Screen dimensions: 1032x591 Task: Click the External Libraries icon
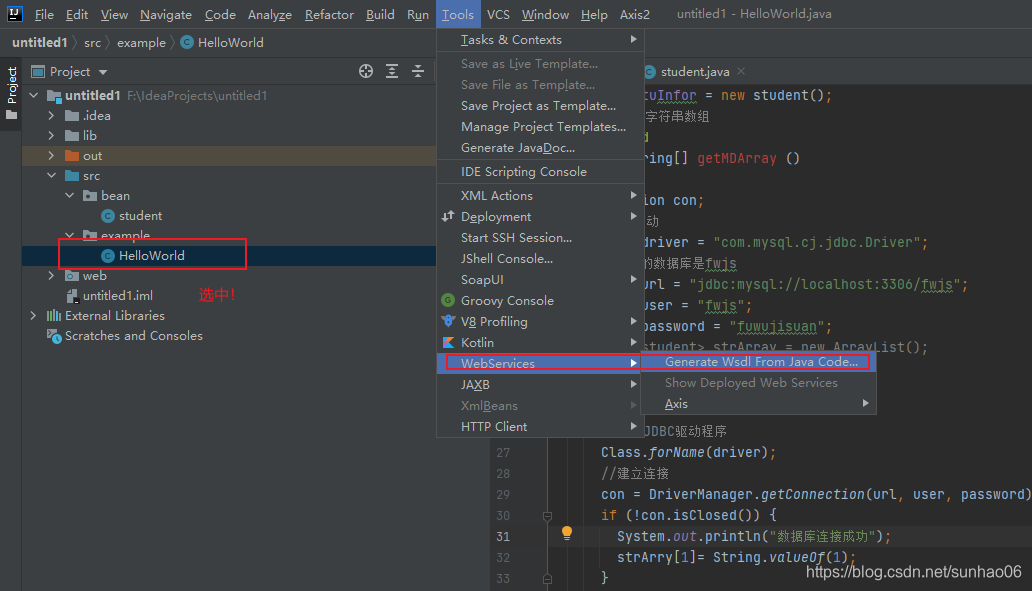tap(54, 316)
